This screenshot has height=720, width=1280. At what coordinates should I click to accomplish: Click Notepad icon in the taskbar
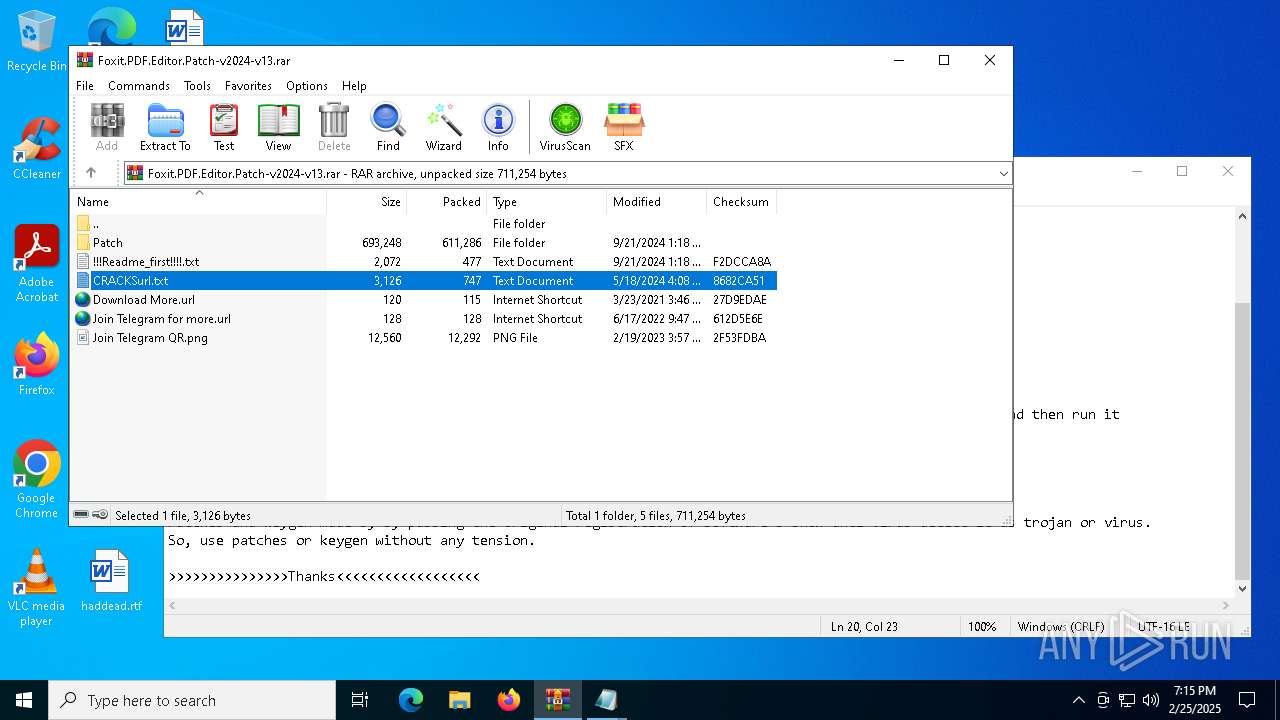tap(607, 700)
